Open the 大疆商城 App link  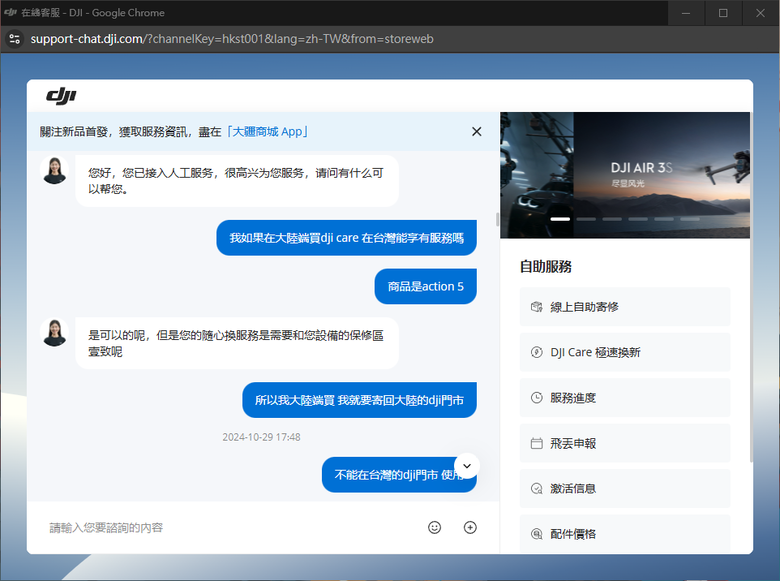tap(267, 132)
